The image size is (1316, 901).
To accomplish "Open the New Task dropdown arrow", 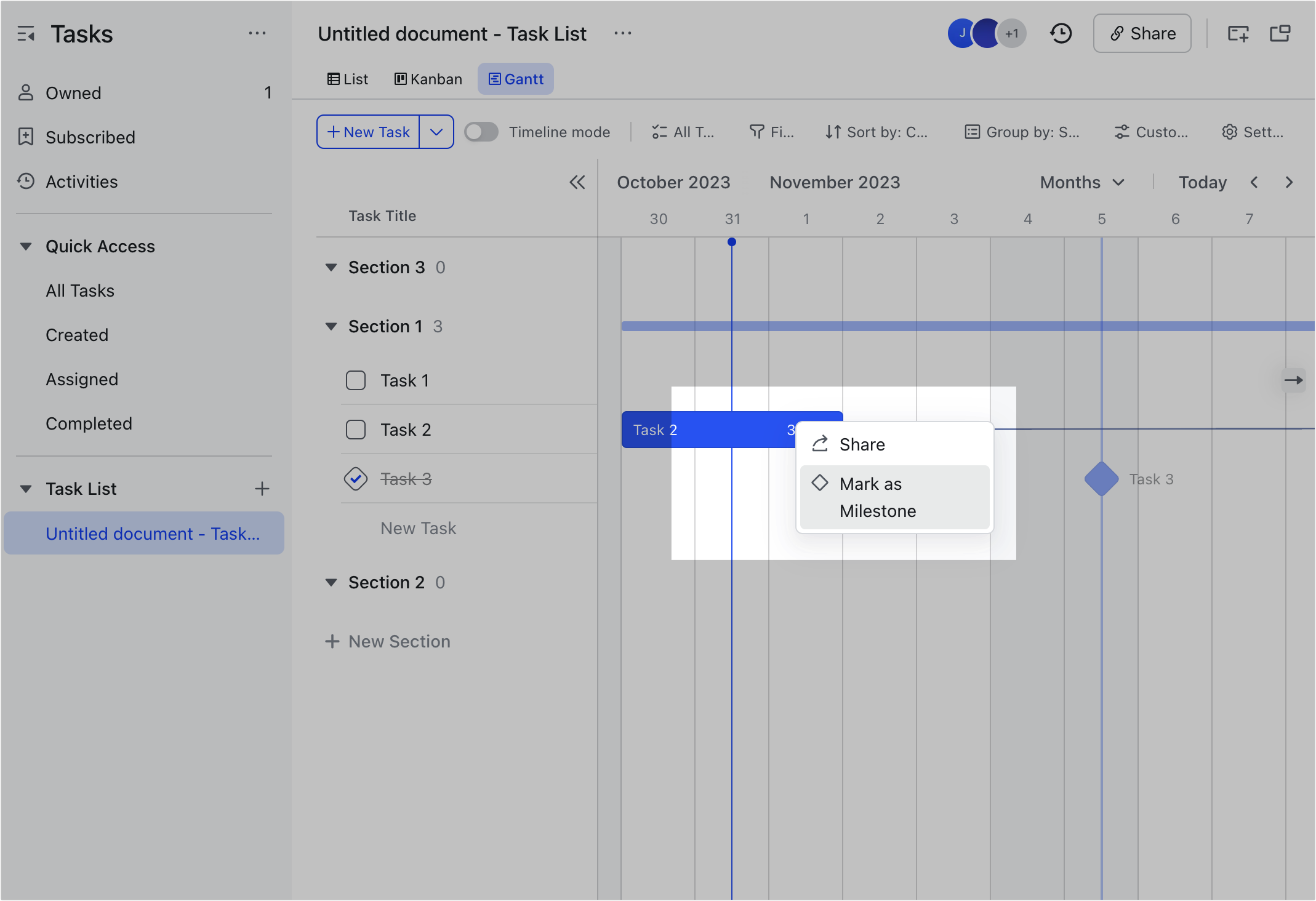I will 437,132.
